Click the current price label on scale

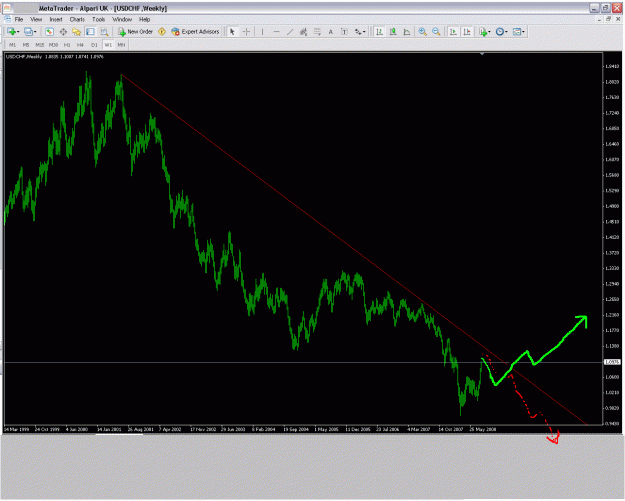[612, 362]
